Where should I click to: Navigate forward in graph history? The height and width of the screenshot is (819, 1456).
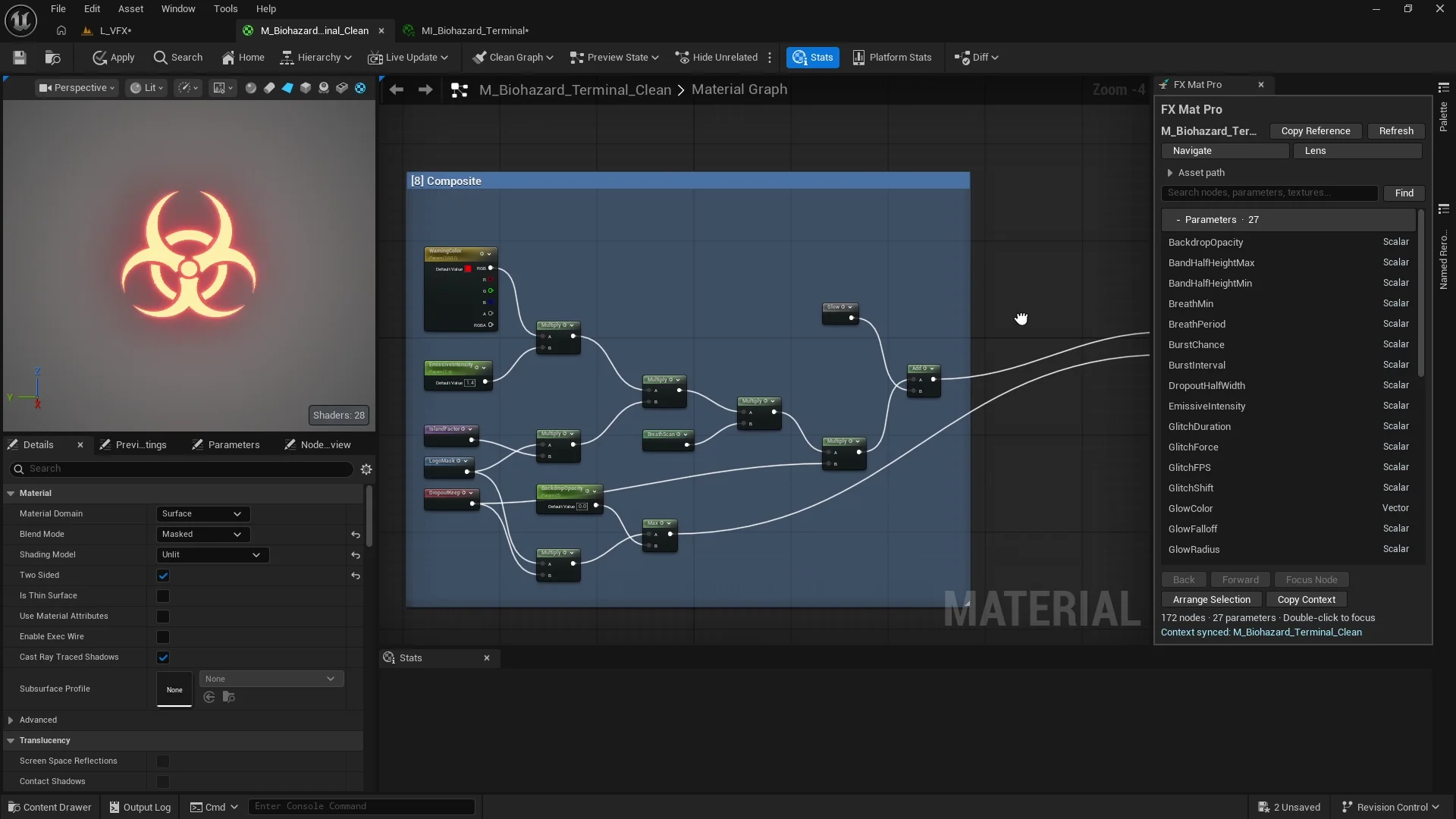[x=425, y=89]
